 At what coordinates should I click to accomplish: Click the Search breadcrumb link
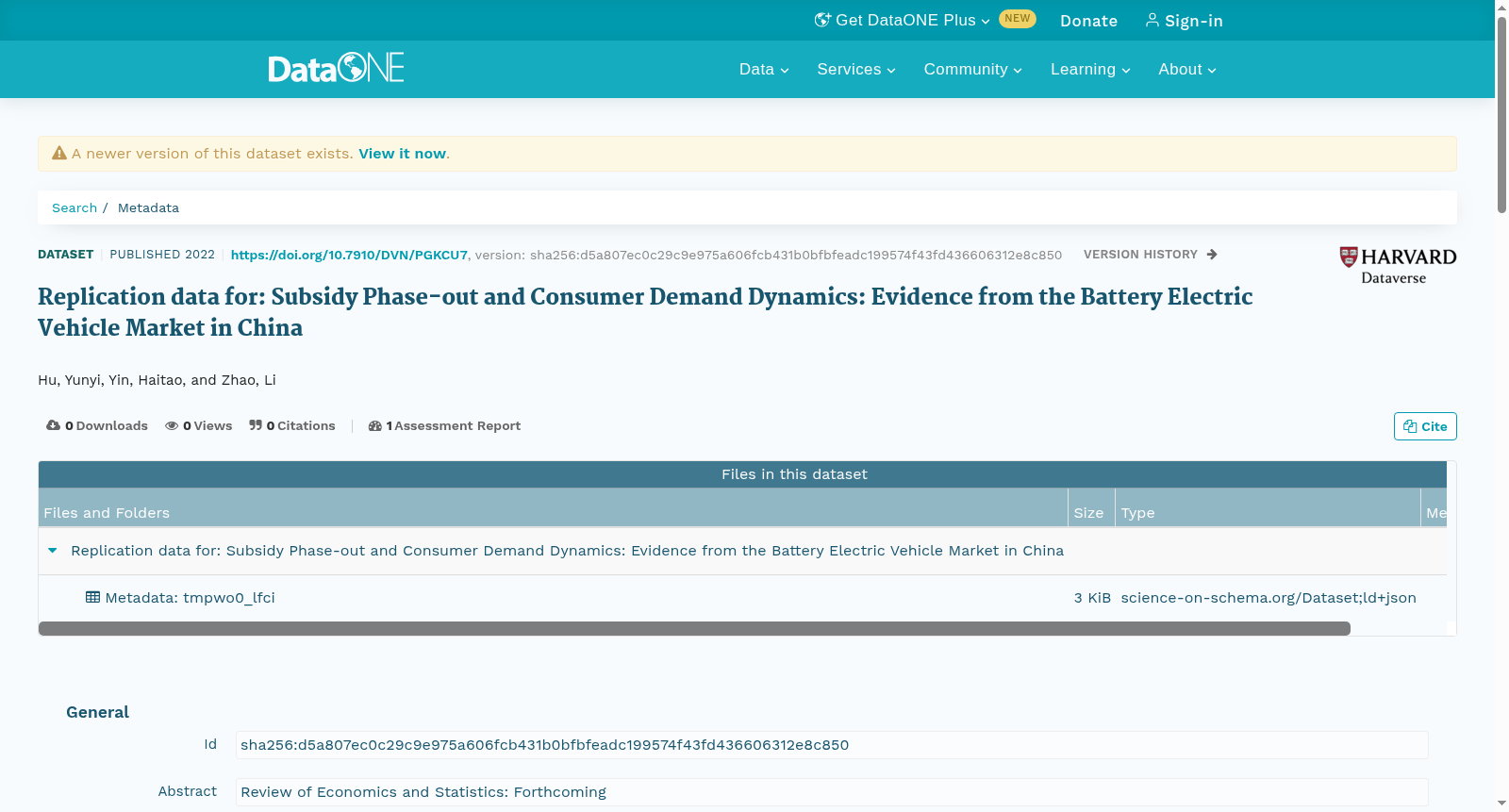point(75,207)
